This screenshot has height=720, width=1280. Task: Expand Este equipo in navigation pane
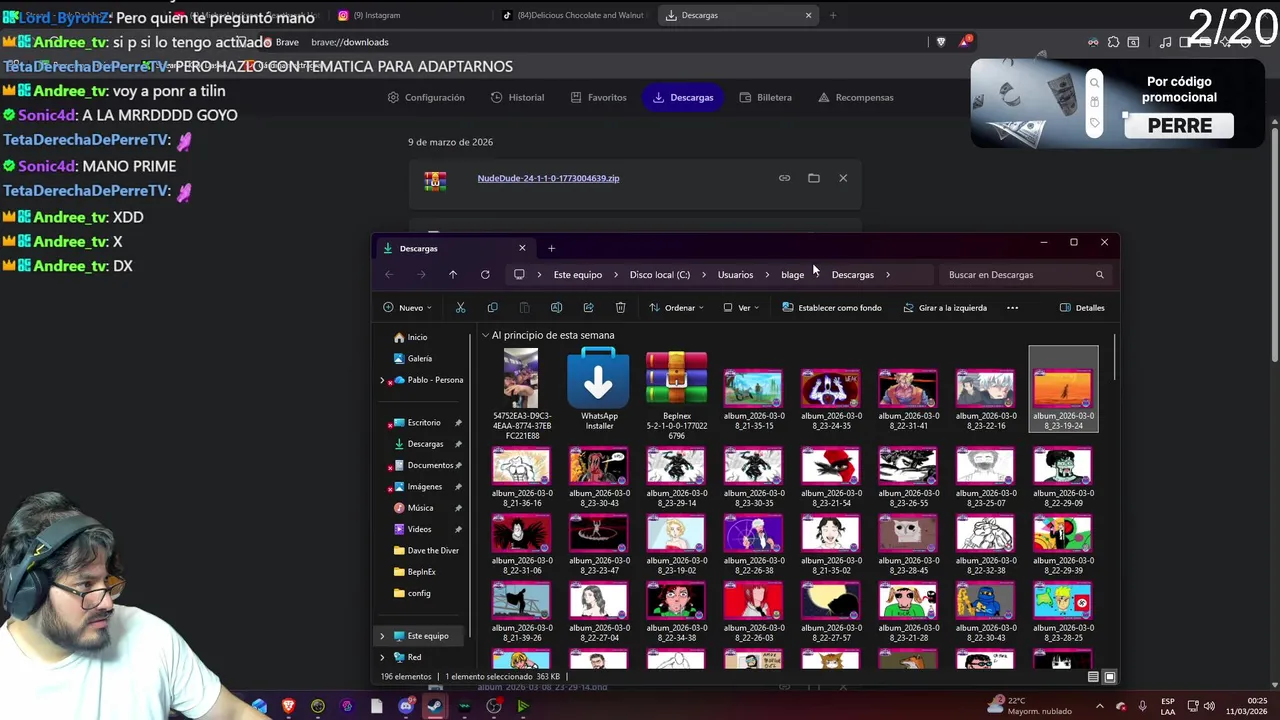pyautogui.click(x=382, y=636)
